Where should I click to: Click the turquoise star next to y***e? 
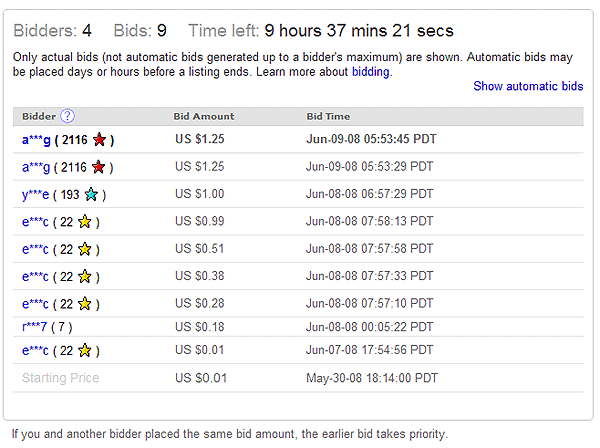[x=91, y=194]
